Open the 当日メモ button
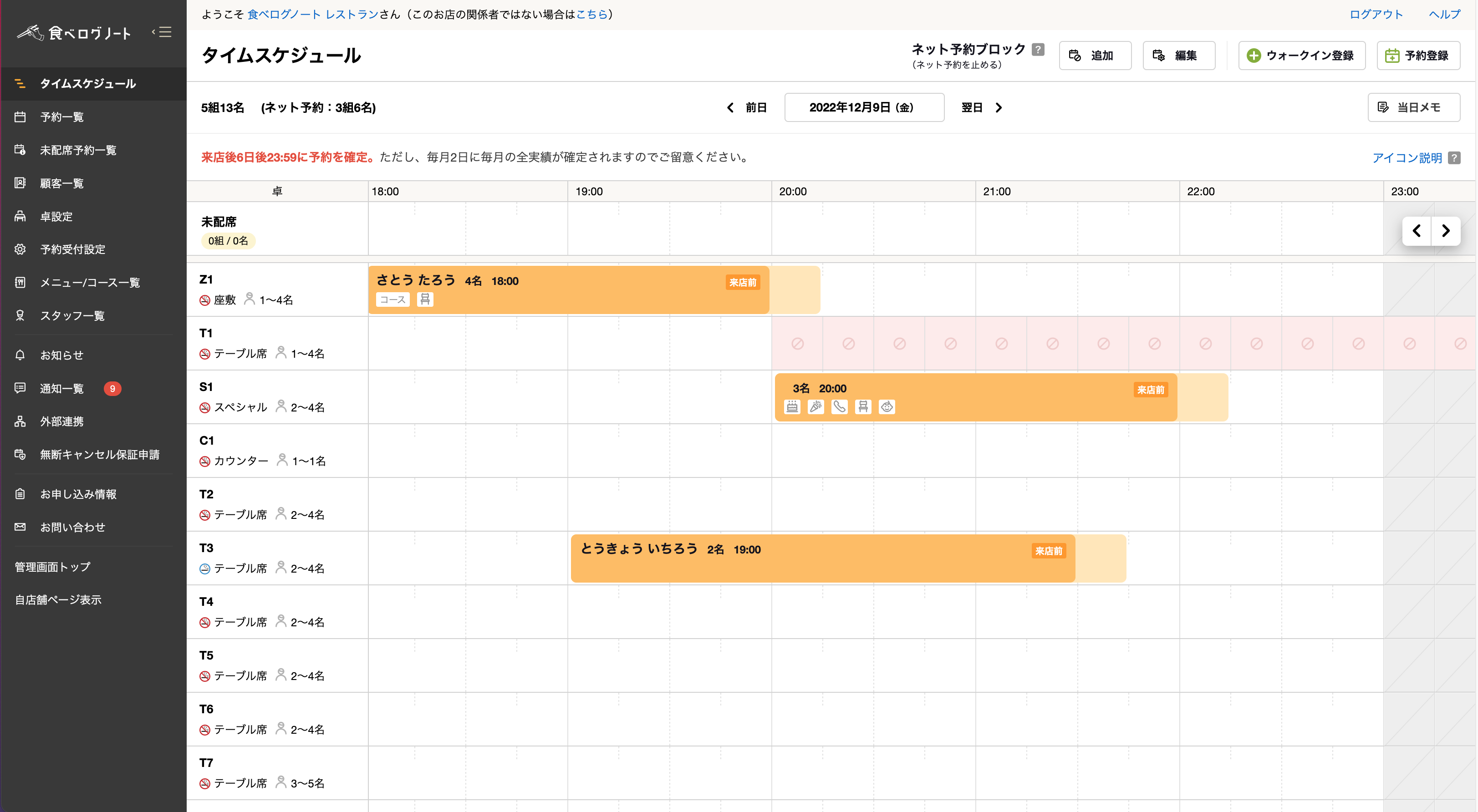1478x812 pixels. click(1413, 107)
